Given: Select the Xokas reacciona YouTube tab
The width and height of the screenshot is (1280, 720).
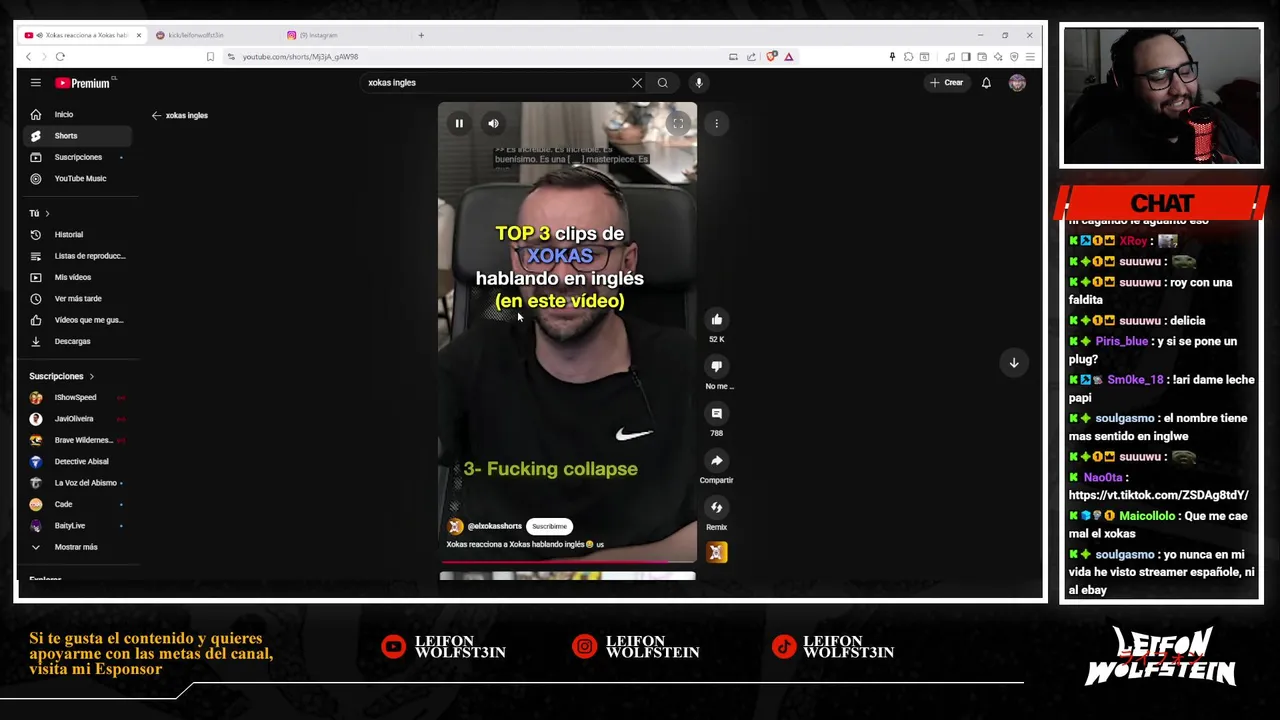Looking at the screenshot, I should tap(82, 35).
